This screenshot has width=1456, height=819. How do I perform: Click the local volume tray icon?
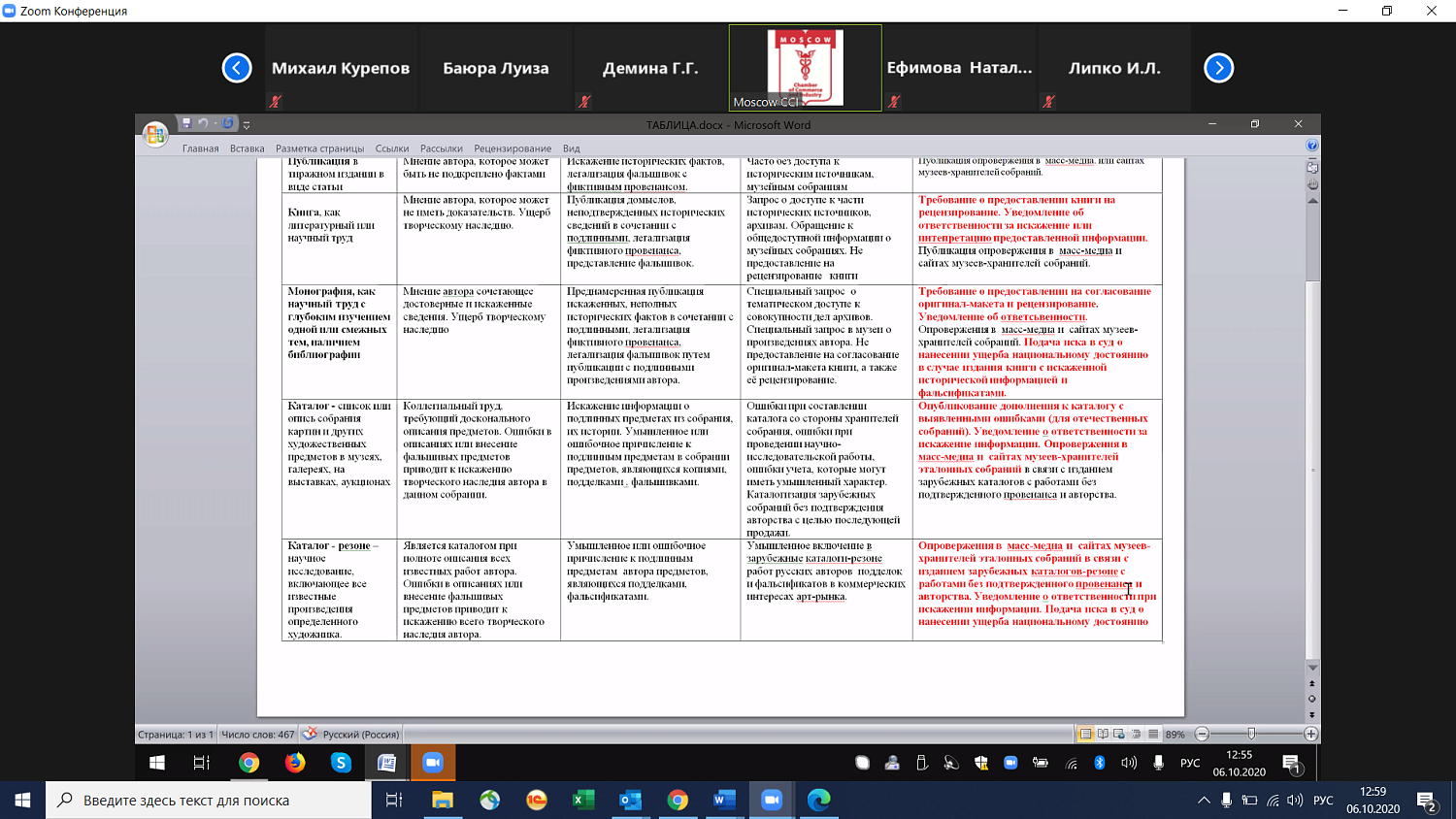1295,801
